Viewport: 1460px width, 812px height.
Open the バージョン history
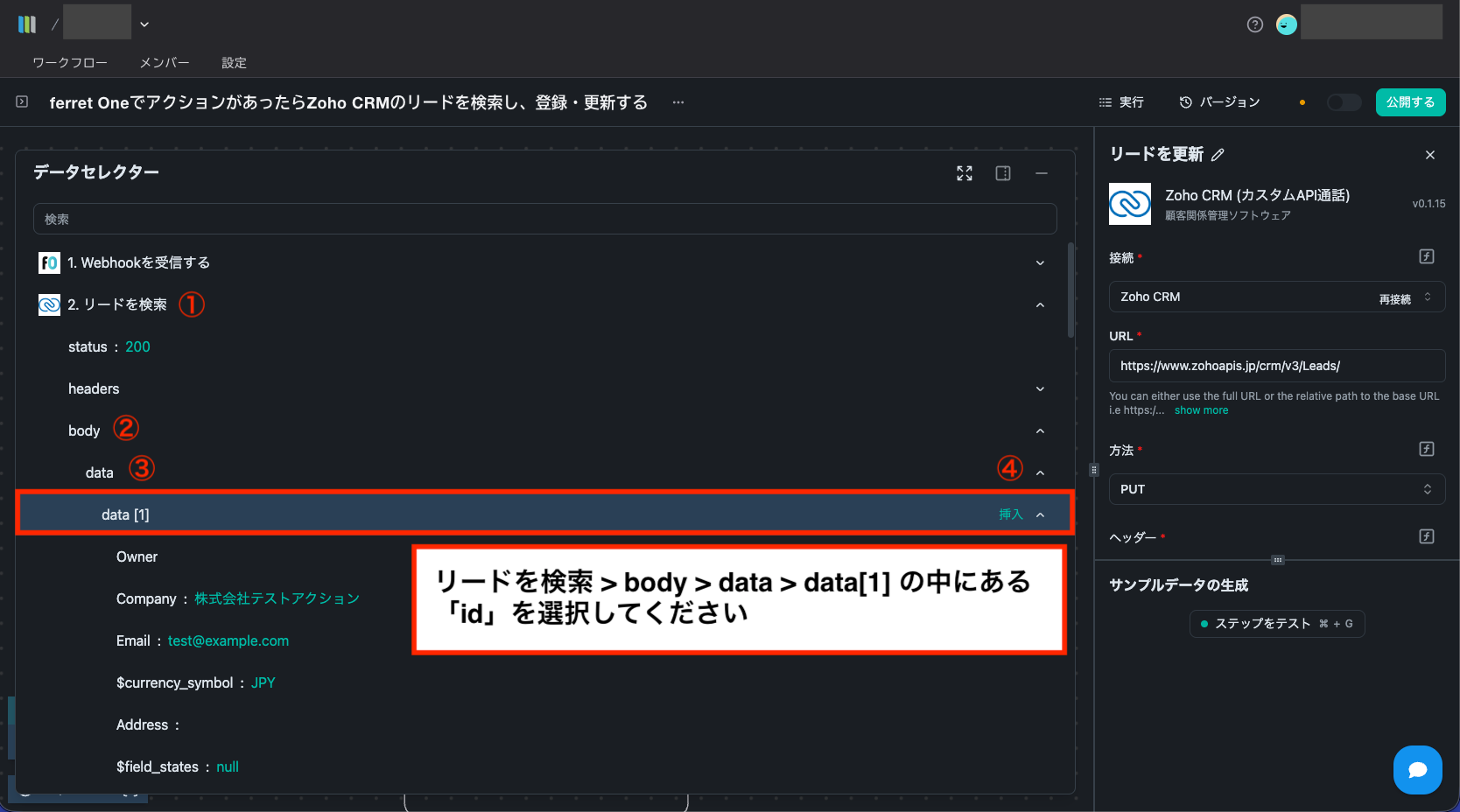tap(1219, 102)
